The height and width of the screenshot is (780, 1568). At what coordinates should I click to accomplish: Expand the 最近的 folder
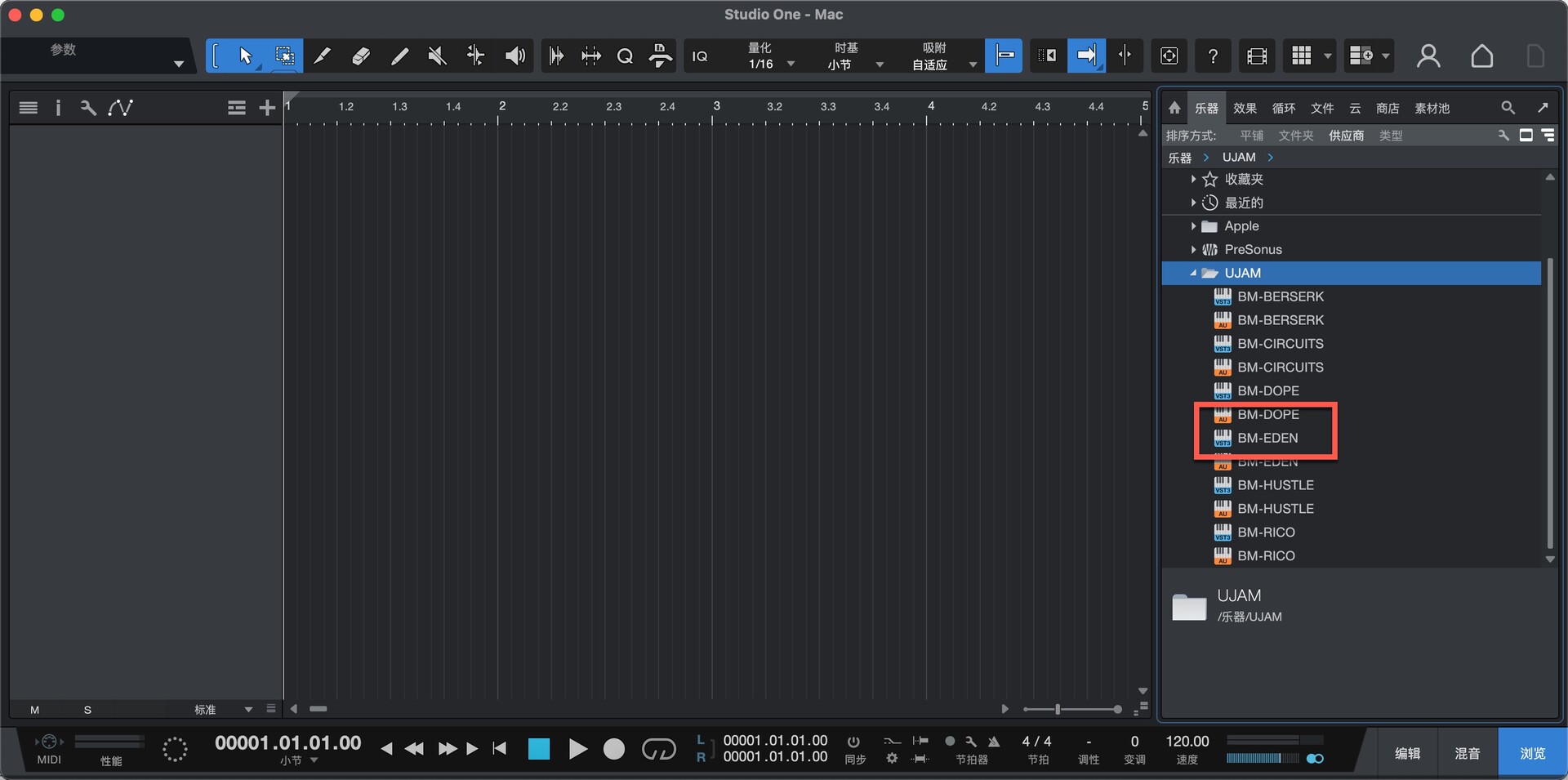1193,203
